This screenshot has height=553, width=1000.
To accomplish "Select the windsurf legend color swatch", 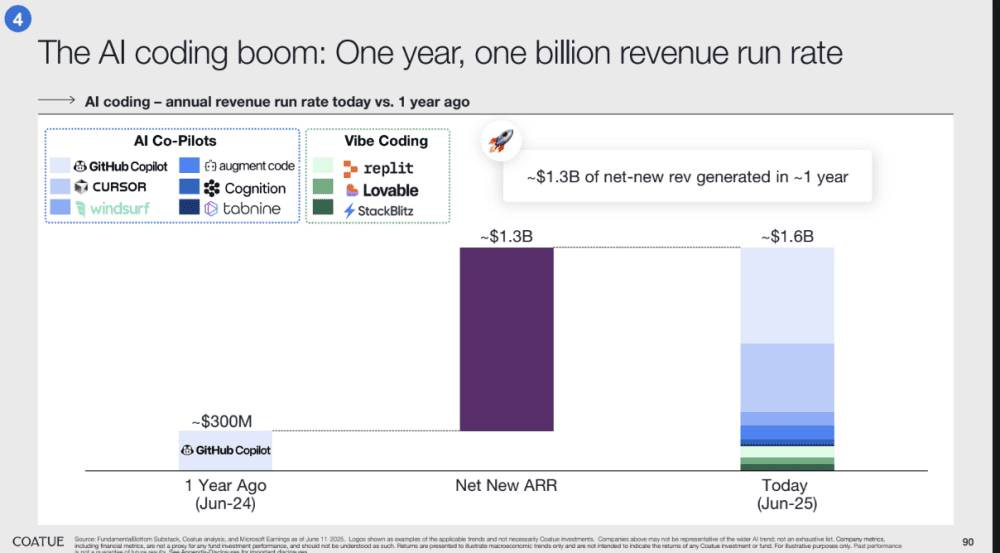I will [x=60, y=207].
